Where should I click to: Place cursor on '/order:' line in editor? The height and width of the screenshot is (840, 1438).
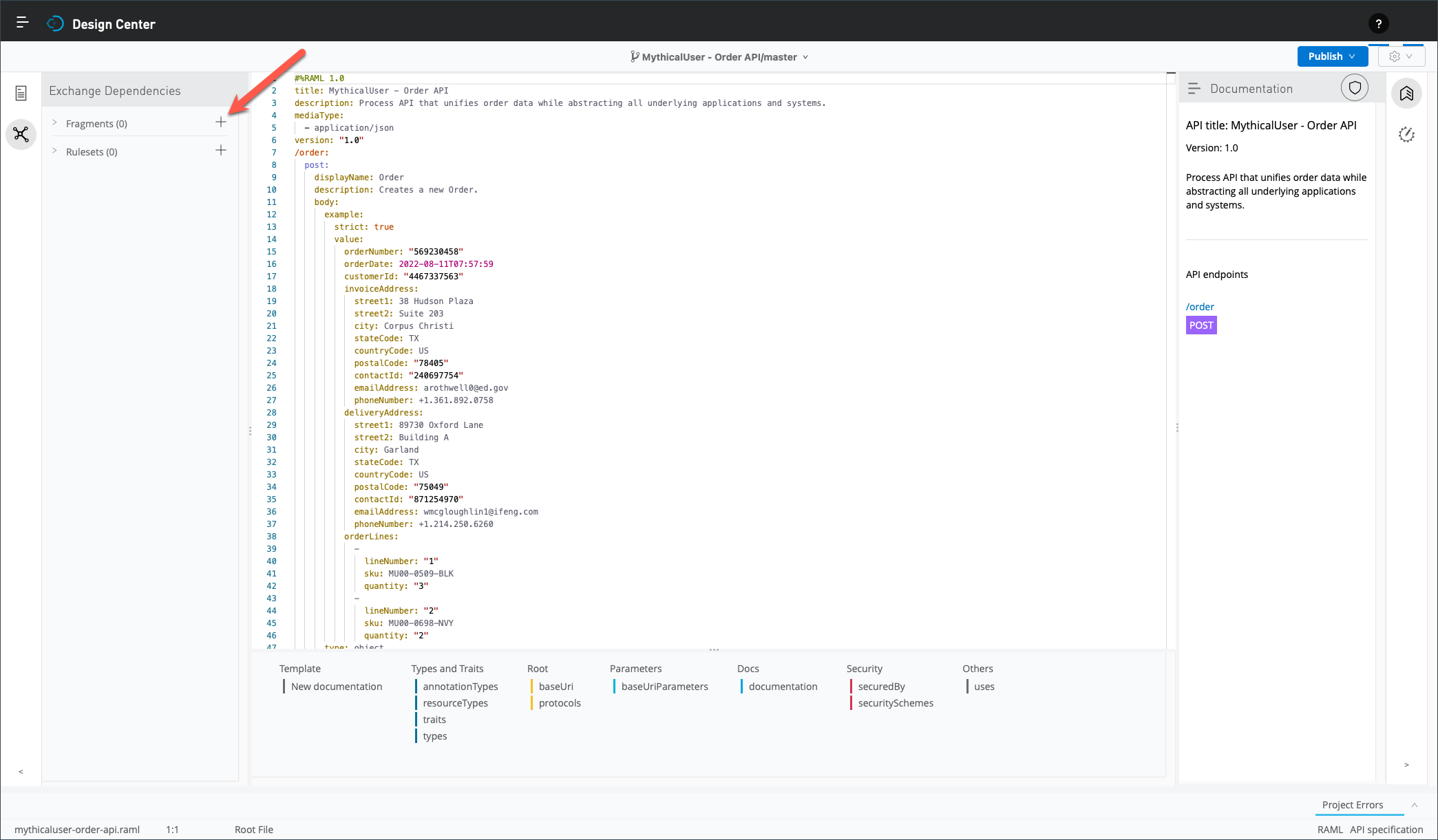point(312,153)
